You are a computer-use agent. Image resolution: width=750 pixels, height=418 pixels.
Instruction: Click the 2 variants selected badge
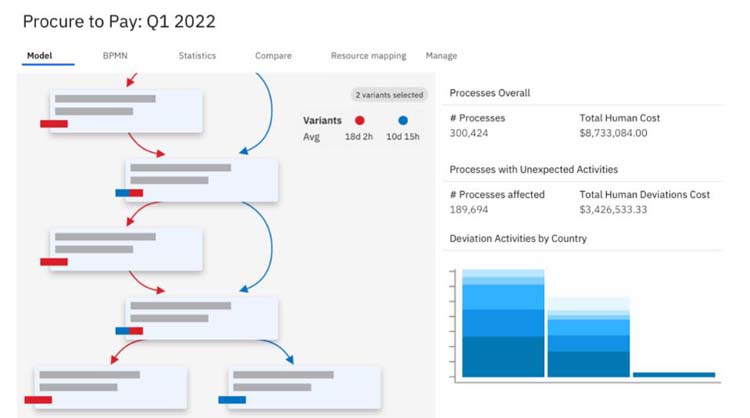click(x=389, y=95)
